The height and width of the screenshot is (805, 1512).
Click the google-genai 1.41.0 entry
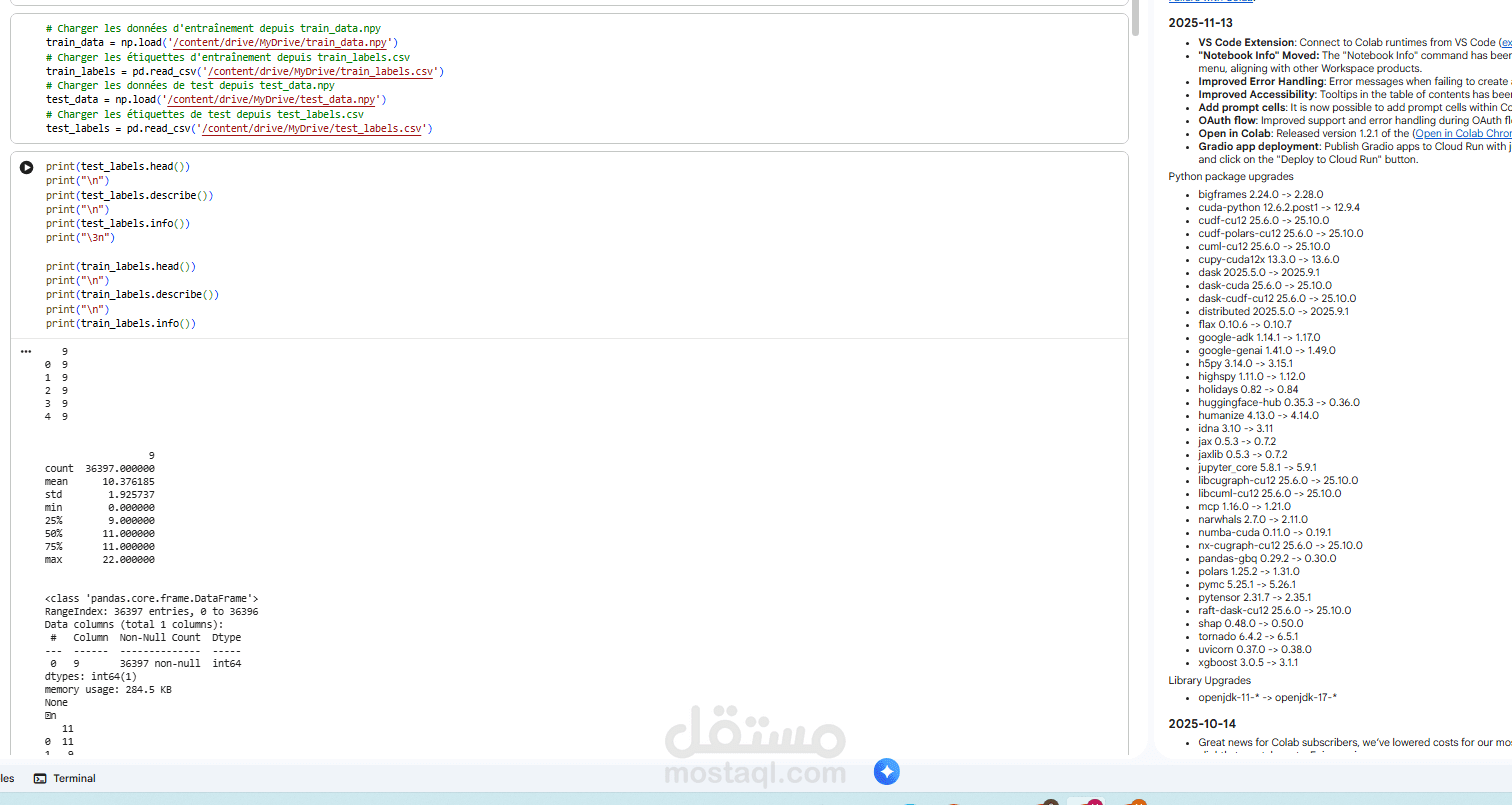tap(1266, 350)
